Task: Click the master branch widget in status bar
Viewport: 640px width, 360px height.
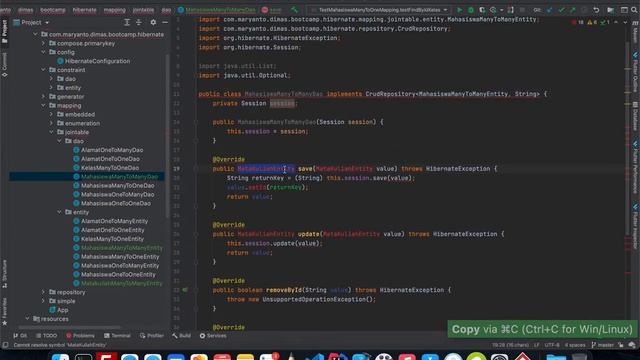Action: (603, 345)
